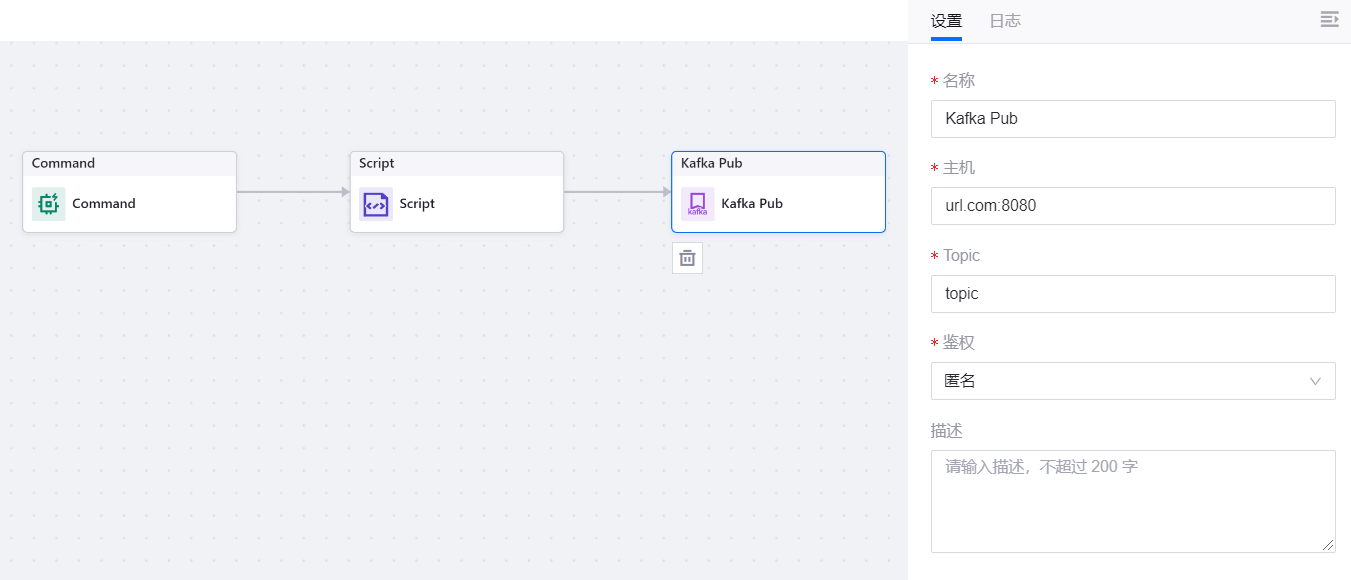
Task: Click the Kafka Pub node title bar
Action: tap(778, 164)
